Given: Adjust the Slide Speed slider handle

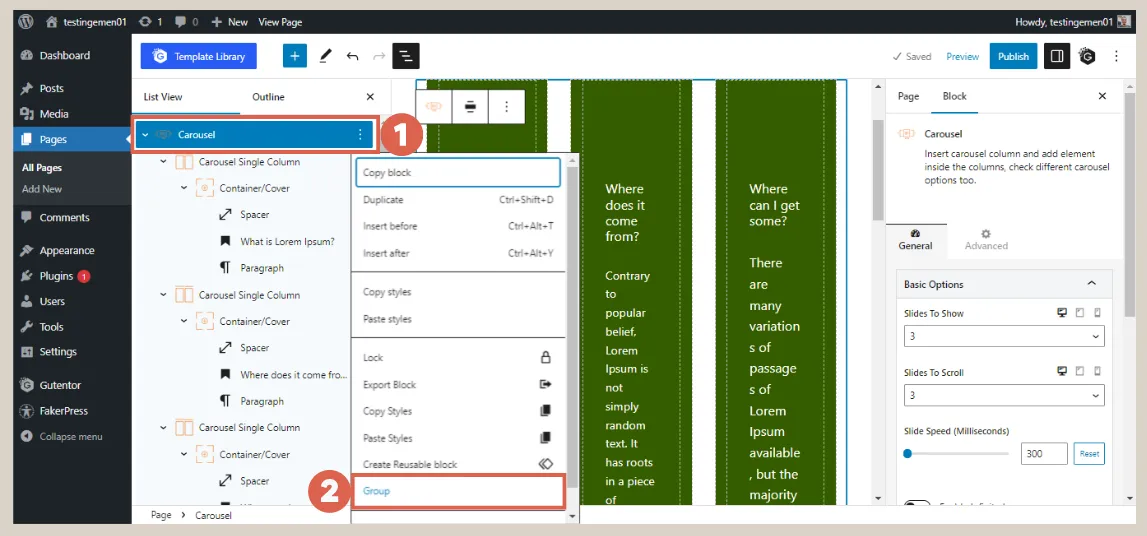Looking at the screenshot, I should point(907,454).
